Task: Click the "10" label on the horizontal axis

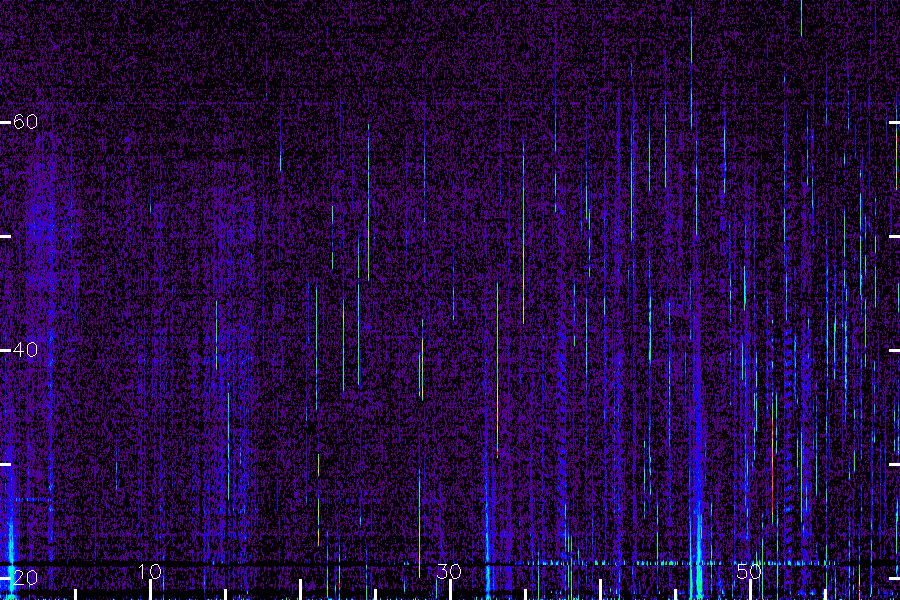Action: [150, 571]
